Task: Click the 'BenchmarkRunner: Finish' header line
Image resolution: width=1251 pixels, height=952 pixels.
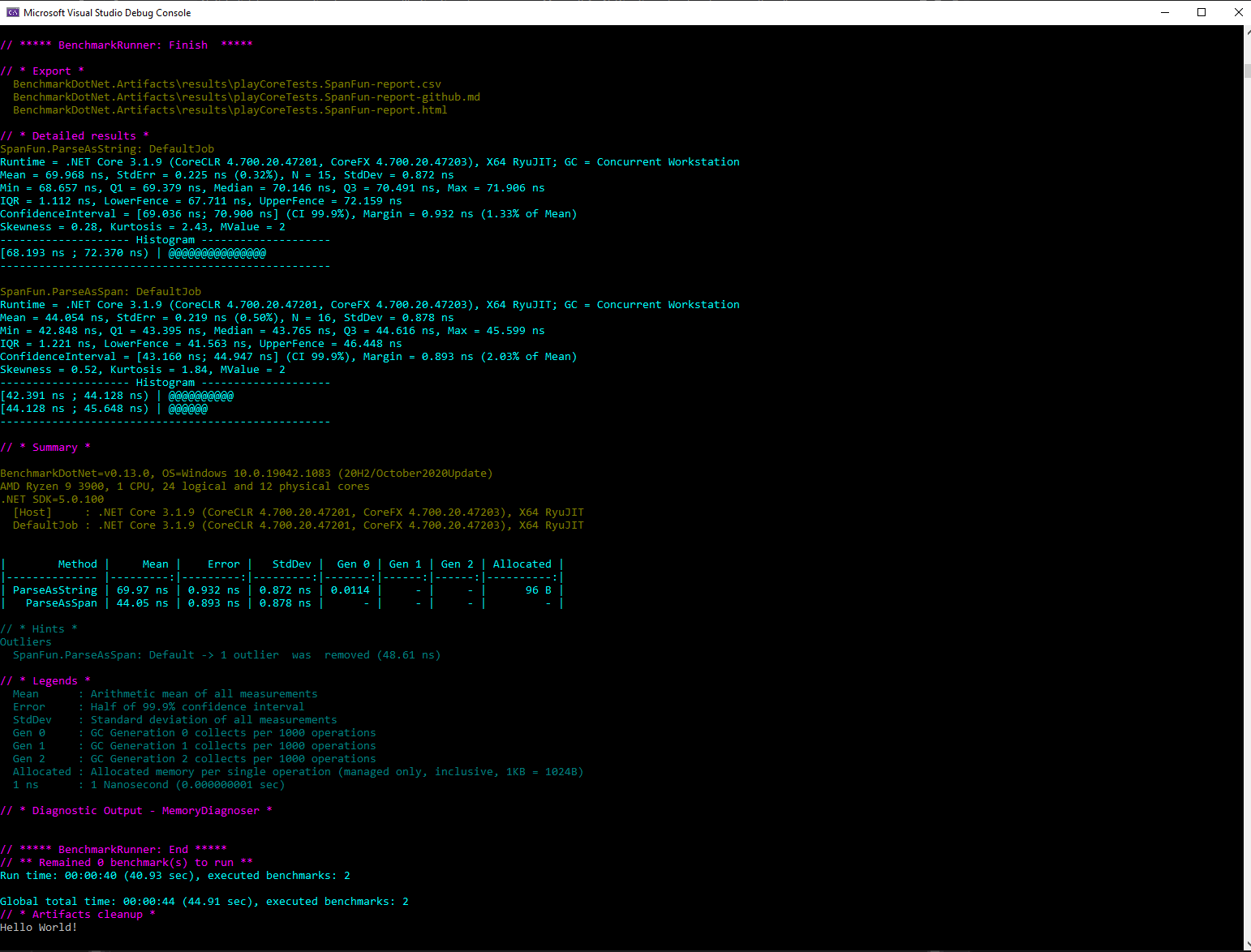Action: click(127, 45)
